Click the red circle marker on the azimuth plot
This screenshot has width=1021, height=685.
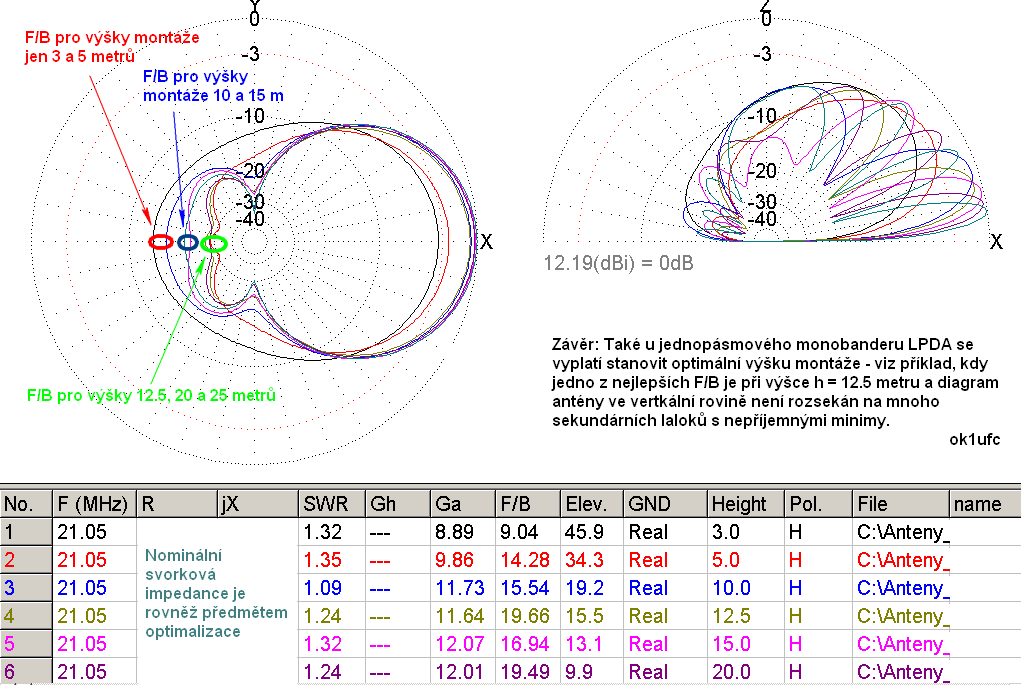pyautogui.click(x=160, y=241)
